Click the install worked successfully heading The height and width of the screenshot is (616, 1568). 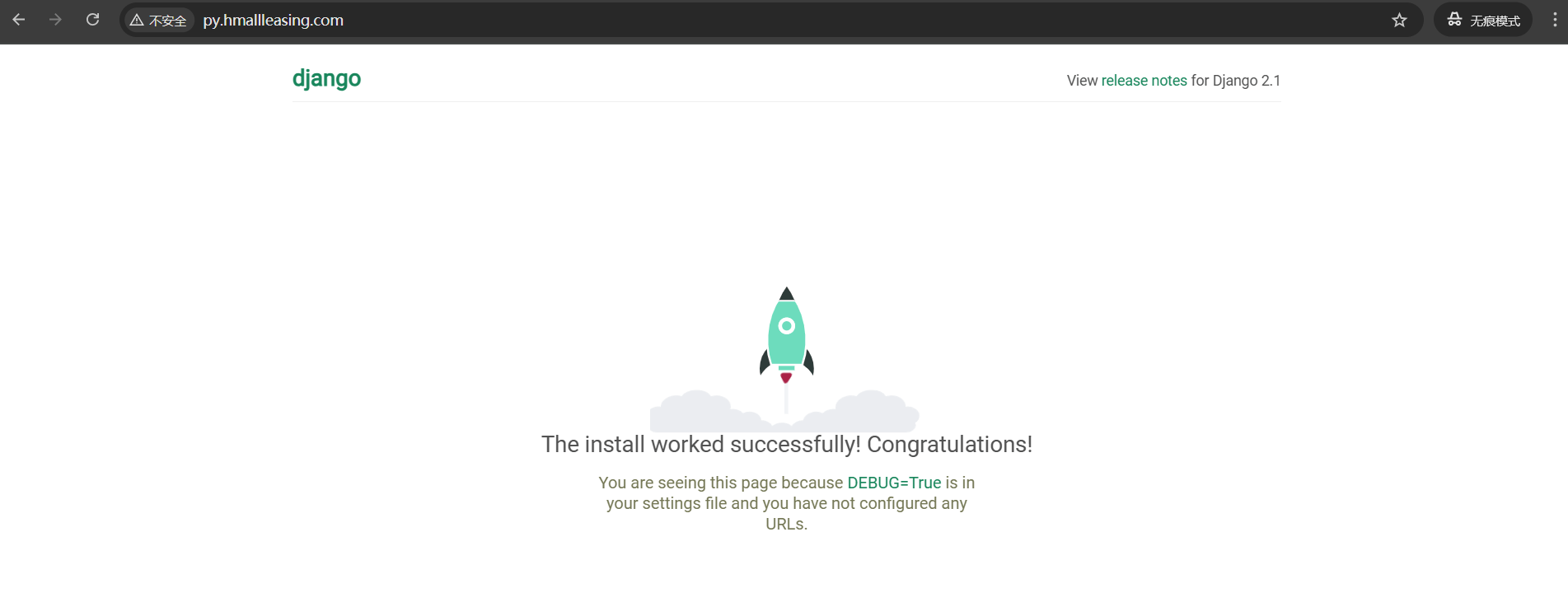coord(786,445)
